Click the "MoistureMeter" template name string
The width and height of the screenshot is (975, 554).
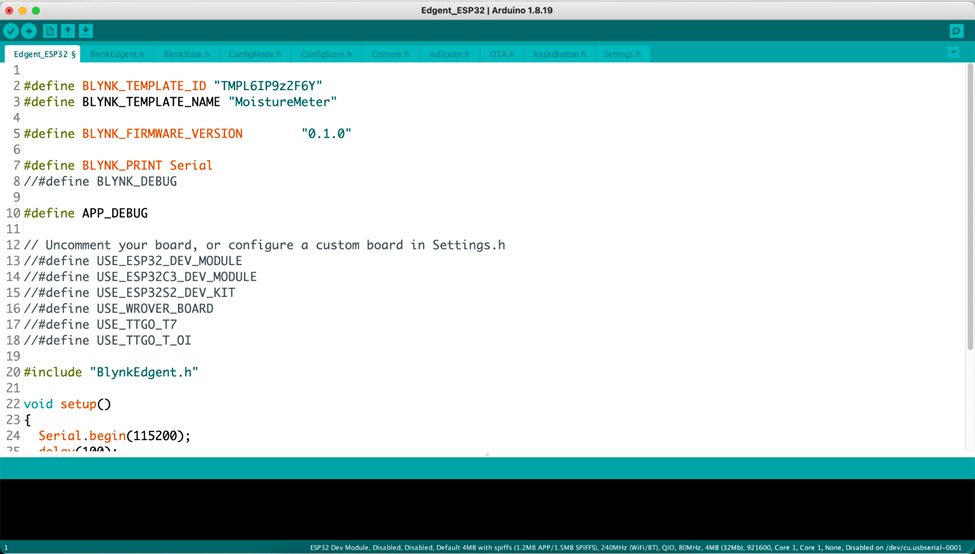tap(282, 102)
